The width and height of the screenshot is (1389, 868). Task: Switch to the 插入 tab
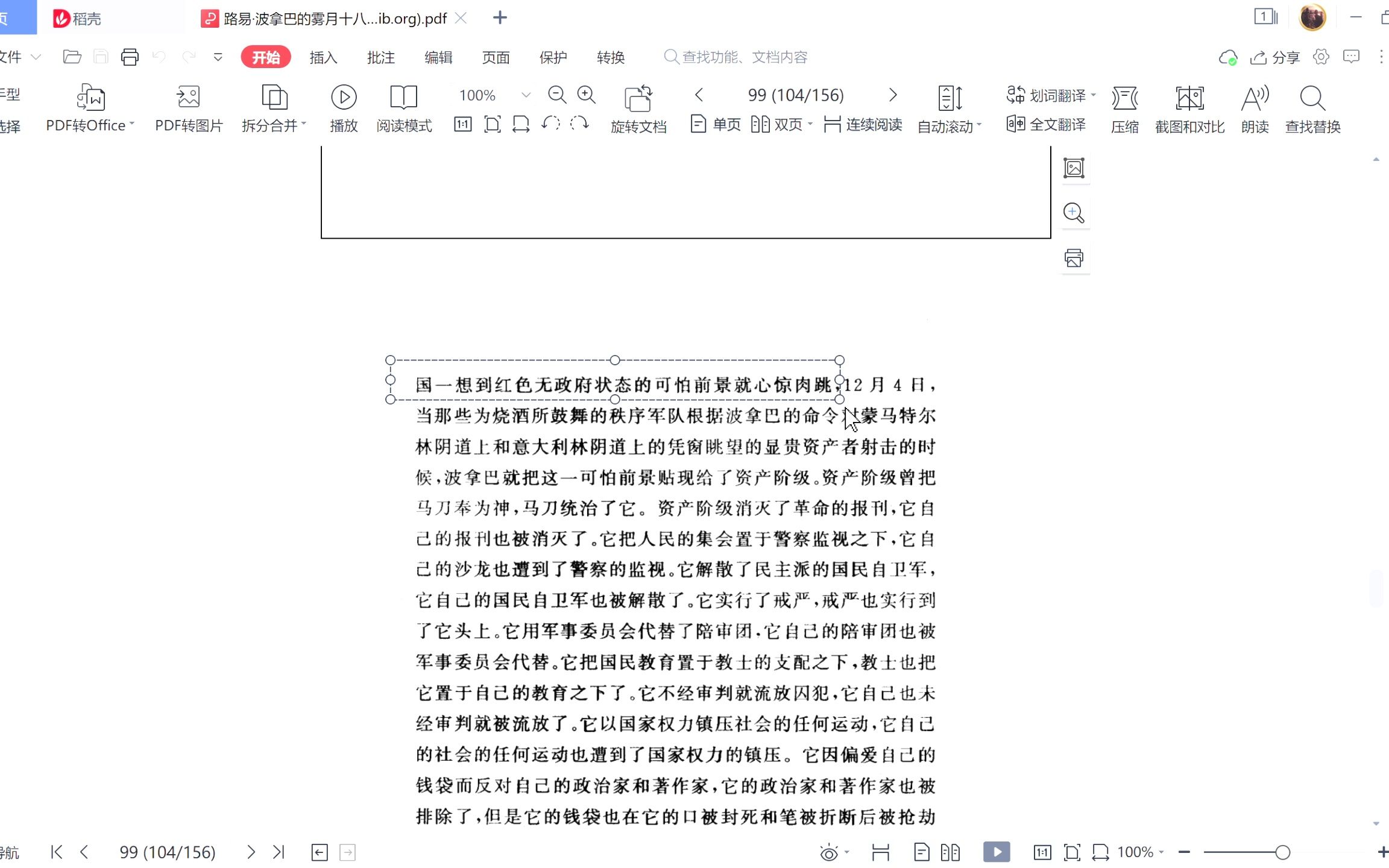pyautogui.click(x=323, y=57)
